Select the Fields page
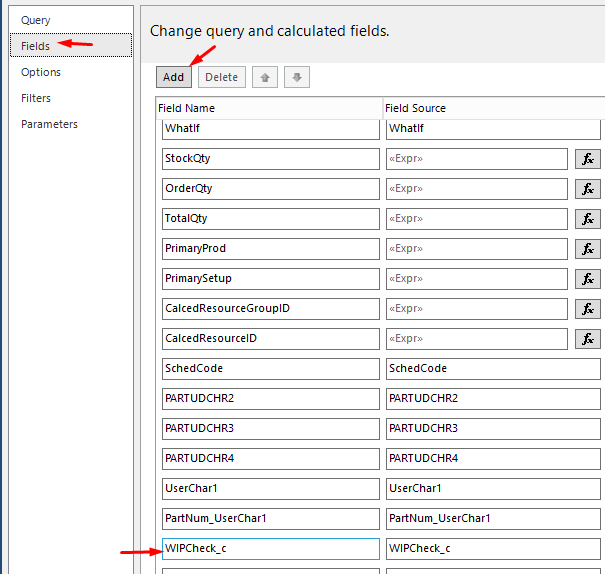This screenshot has width=605, height=574. tap(71, 46)
